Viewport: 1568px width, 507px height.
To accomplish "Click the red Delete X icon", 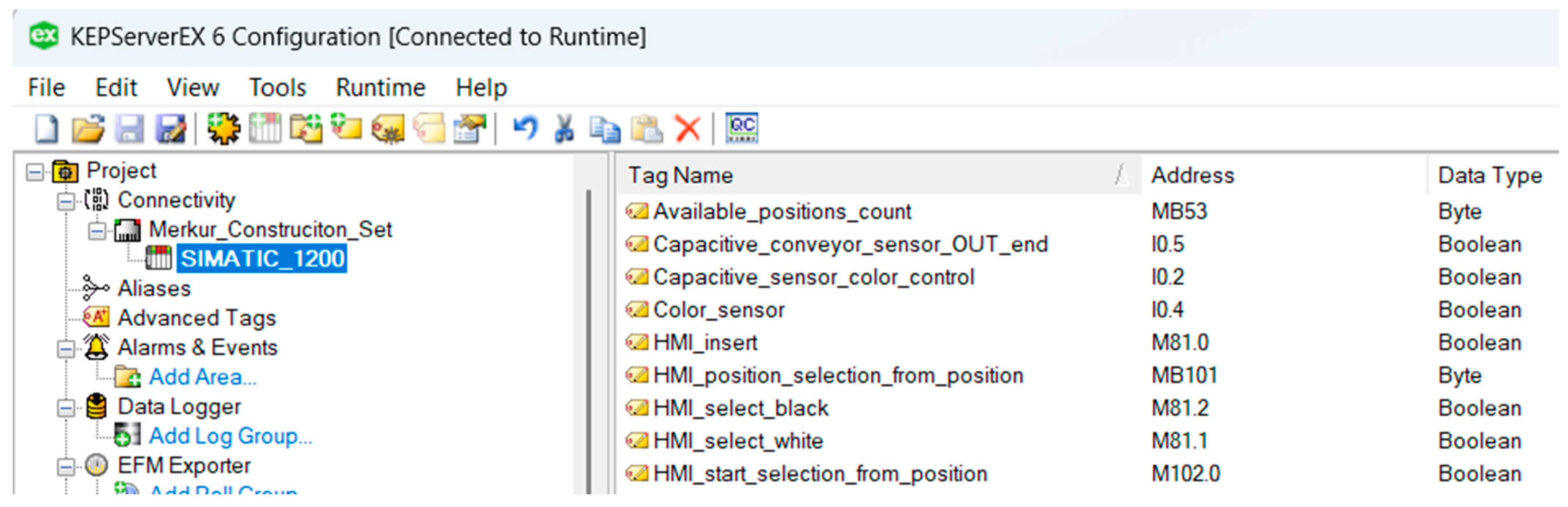I will click(688, 129).
